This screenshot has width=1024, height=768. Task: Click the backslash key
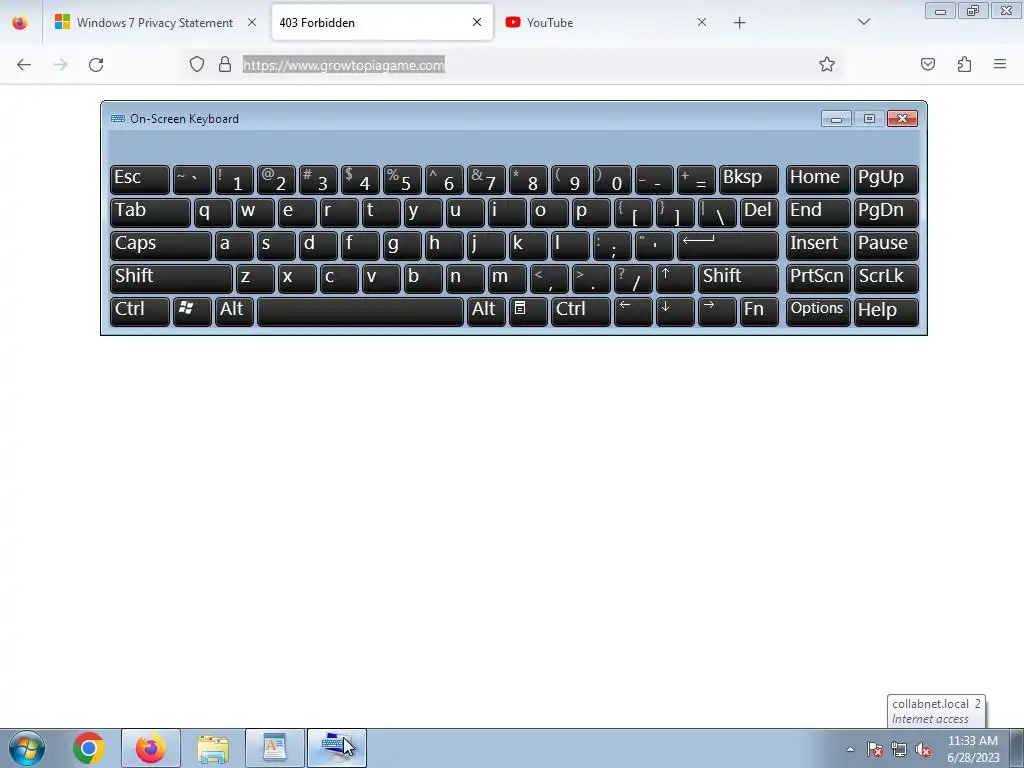[x=717, y=212]
